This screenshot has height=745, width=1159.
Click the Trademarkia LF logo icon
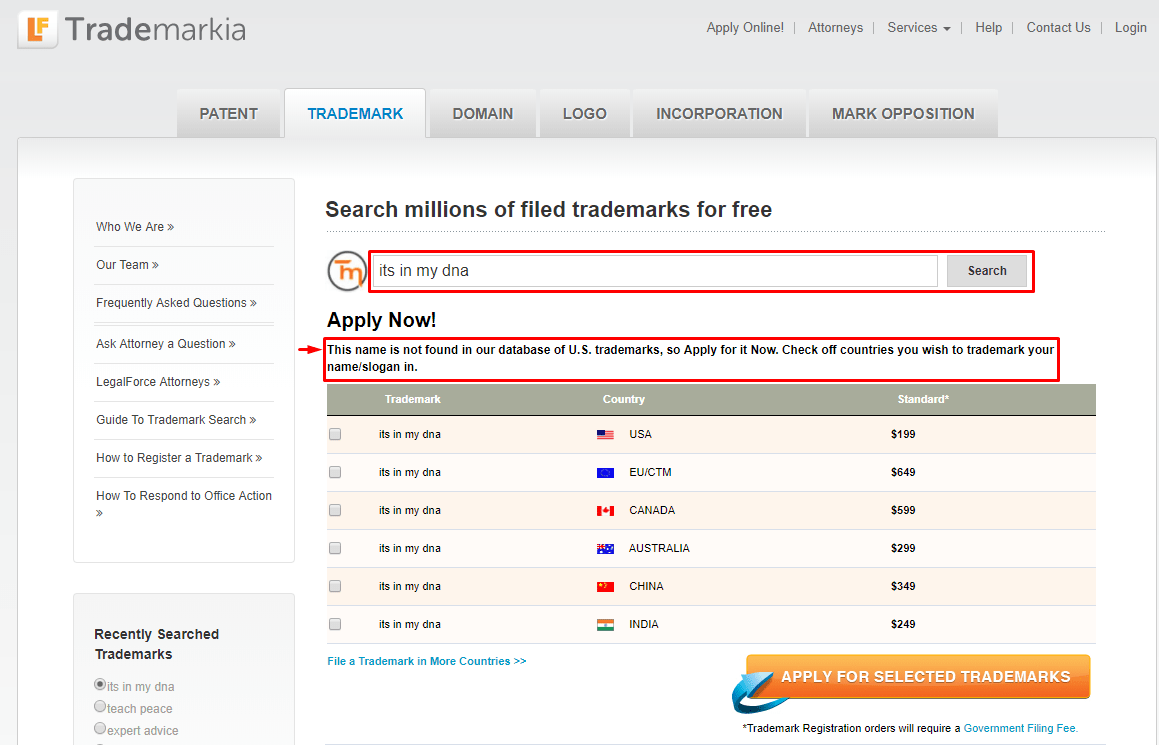coord(38,30)
